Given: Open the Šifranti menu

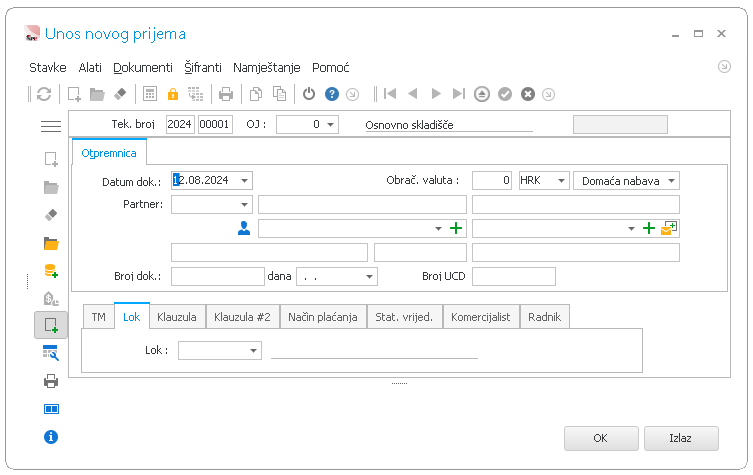Looking at the screenshot, I should coord(203,68).
